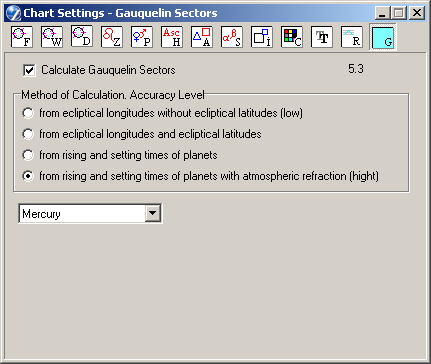Screen dimensions: 431x364
Task: Select the D chart settings icon
Action: tap(82, 37)
